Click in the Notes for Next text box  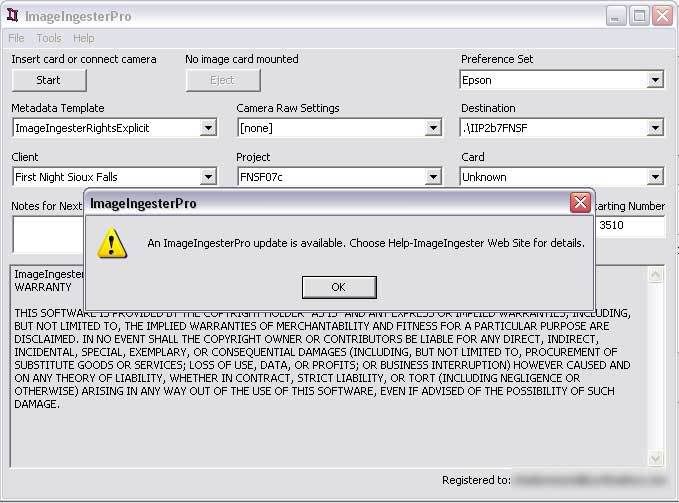(48, 234)
